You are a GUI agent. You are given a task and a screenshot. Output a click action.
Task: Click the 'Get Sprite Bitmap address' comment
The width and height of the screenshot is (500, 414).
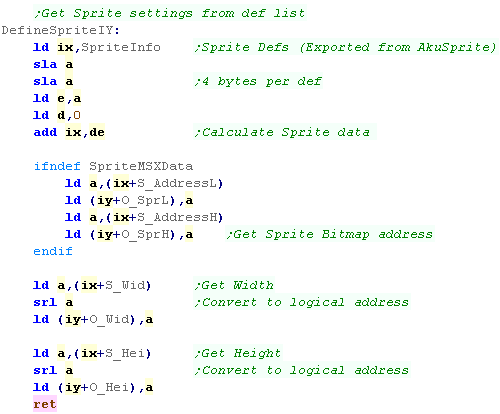click(x=330, y=234)
